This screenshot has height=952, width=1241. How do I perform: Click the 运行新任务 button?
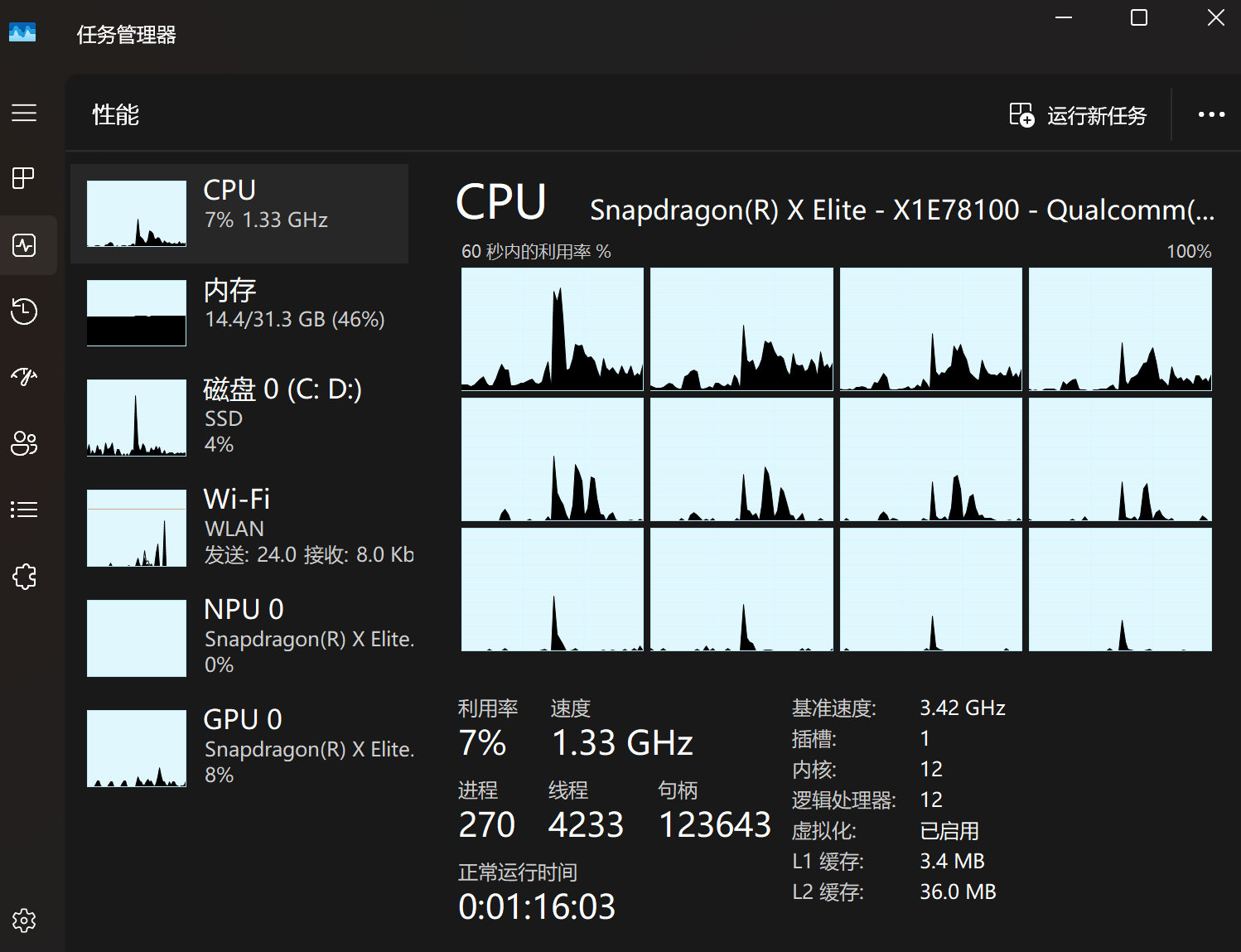click(1078, 115)
